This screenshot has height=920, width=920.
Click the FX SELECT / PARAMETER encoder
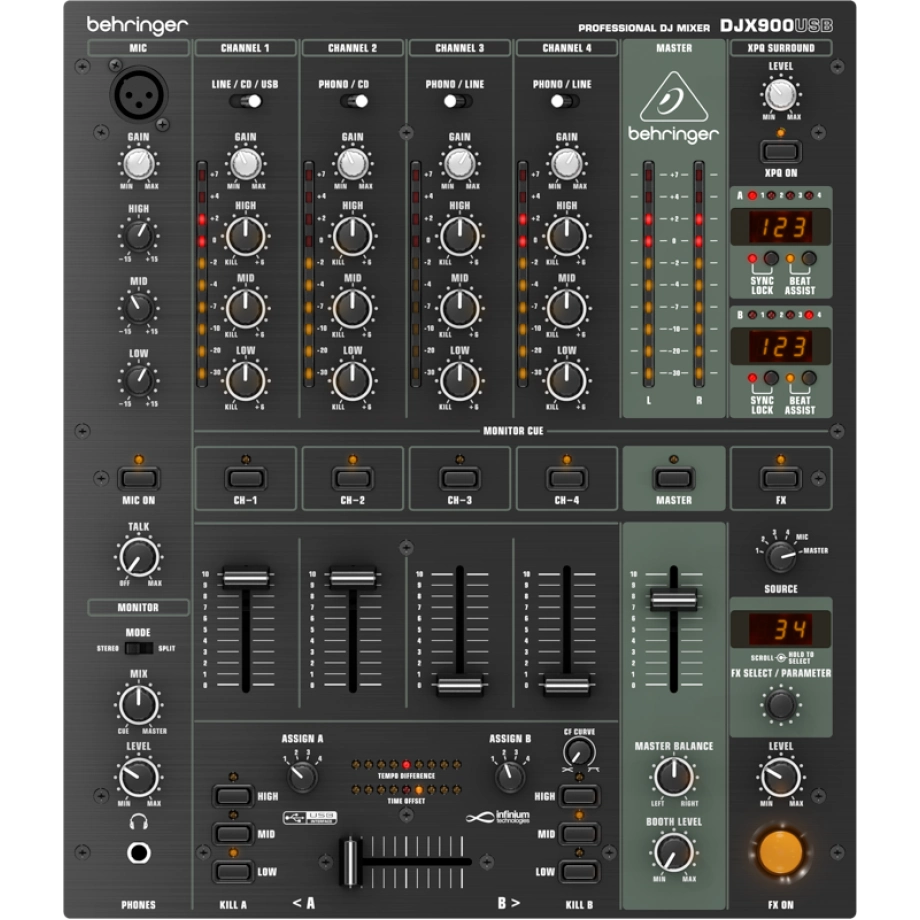[x=780, y=704]
